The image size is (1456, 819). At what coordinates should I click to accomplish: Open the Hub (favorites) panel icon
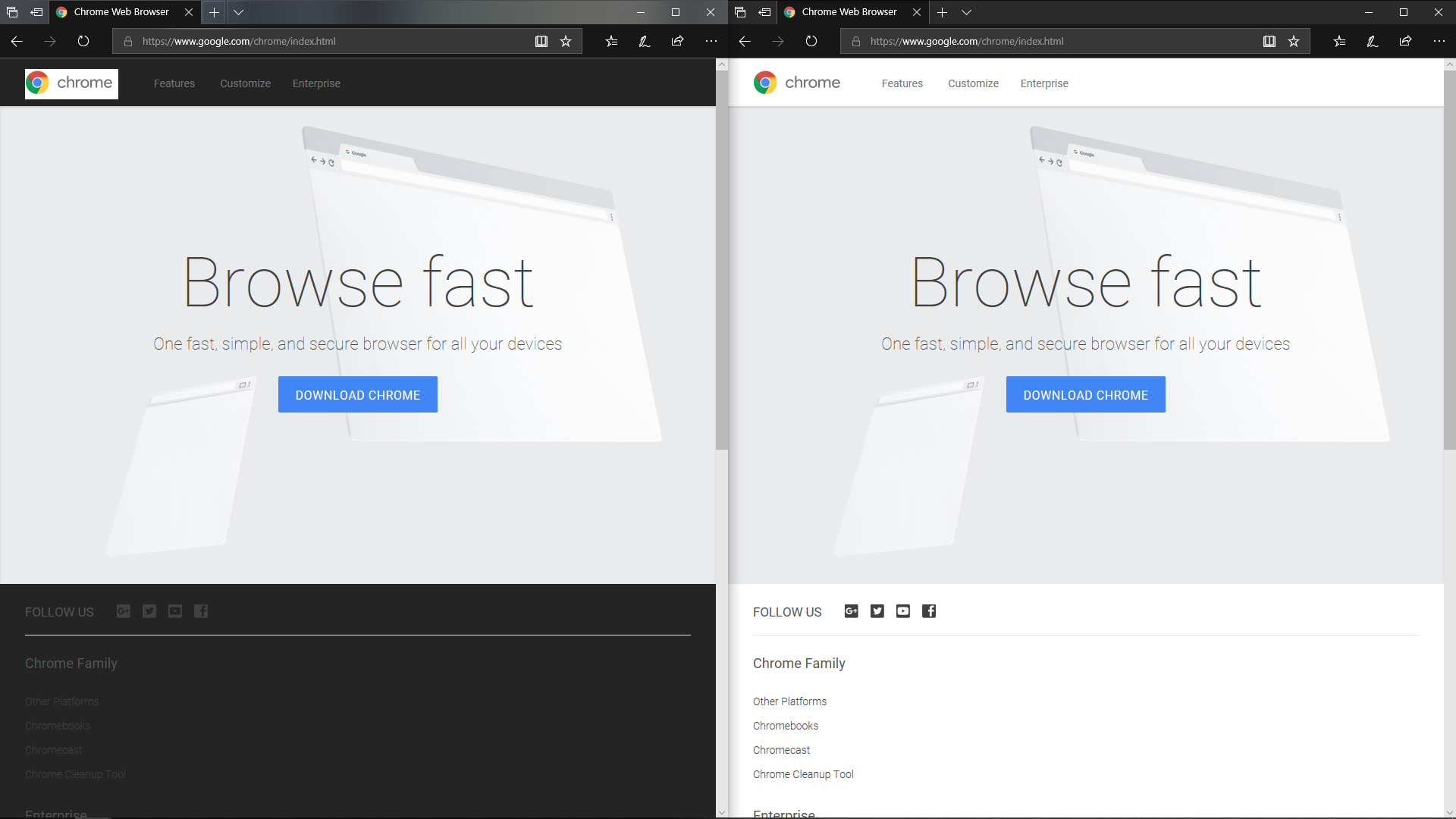tap(611, 41)
